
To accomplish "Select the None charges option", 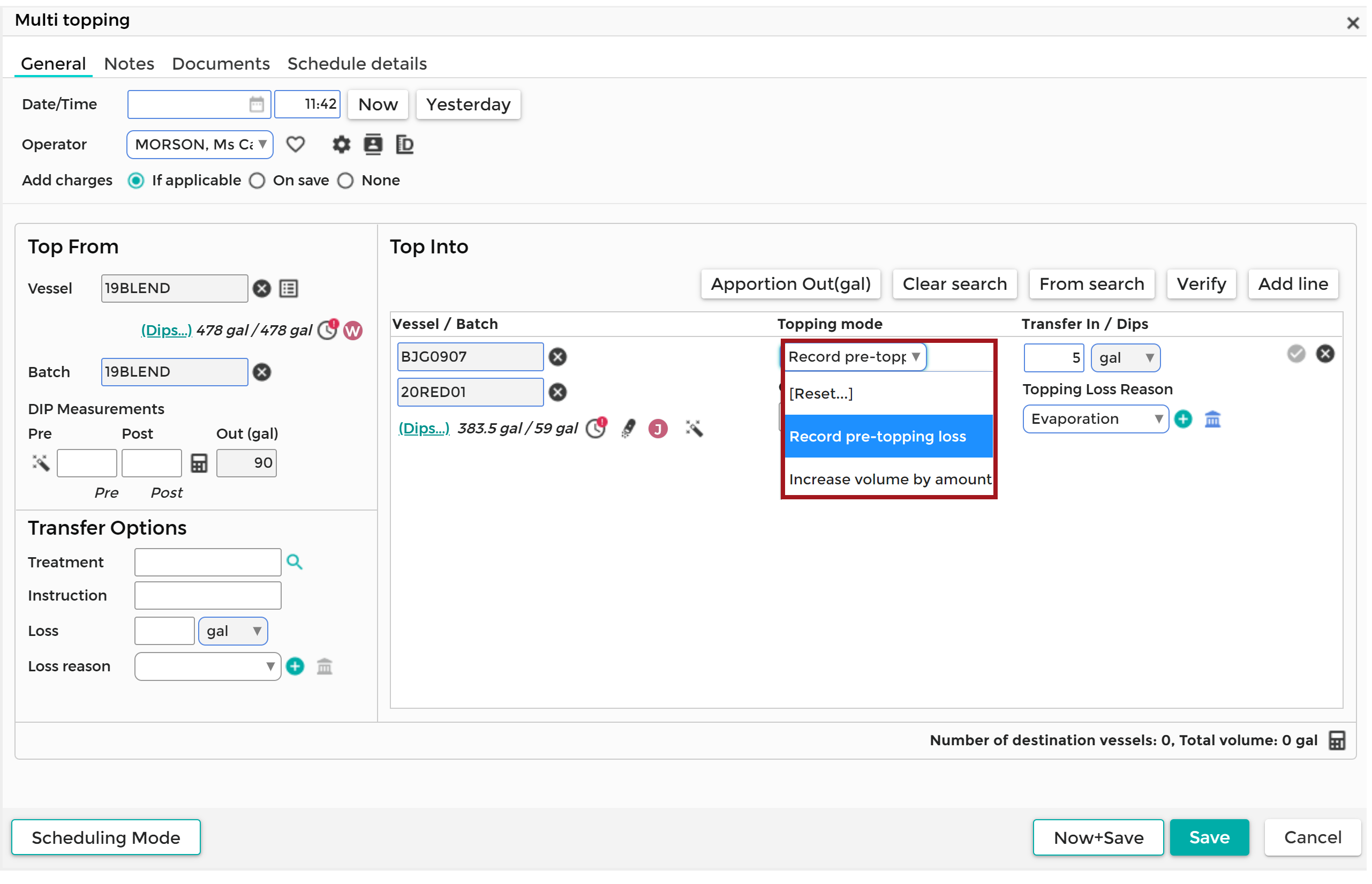I will 346,181.
